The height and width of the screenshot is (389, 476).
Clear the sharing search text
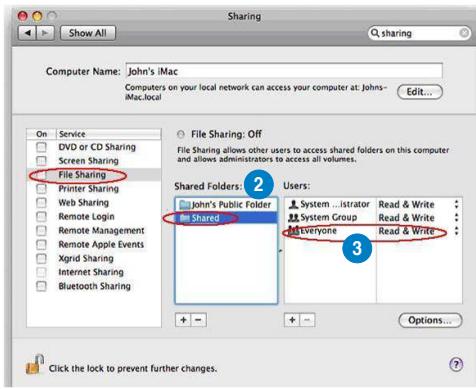click(464, 33)
